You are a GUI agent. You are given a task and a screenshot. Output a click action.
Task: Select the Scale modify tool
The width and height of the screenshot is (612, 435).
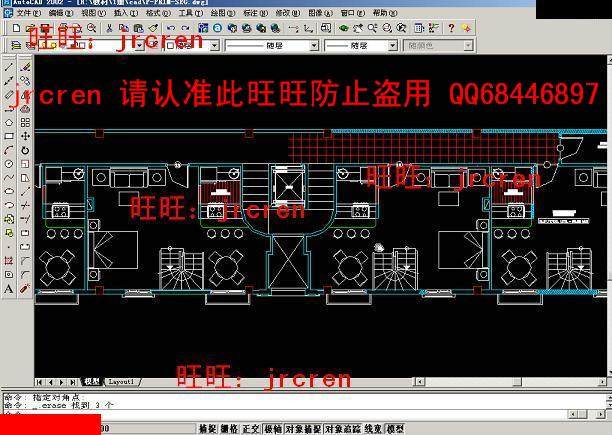tap(25, 164)
